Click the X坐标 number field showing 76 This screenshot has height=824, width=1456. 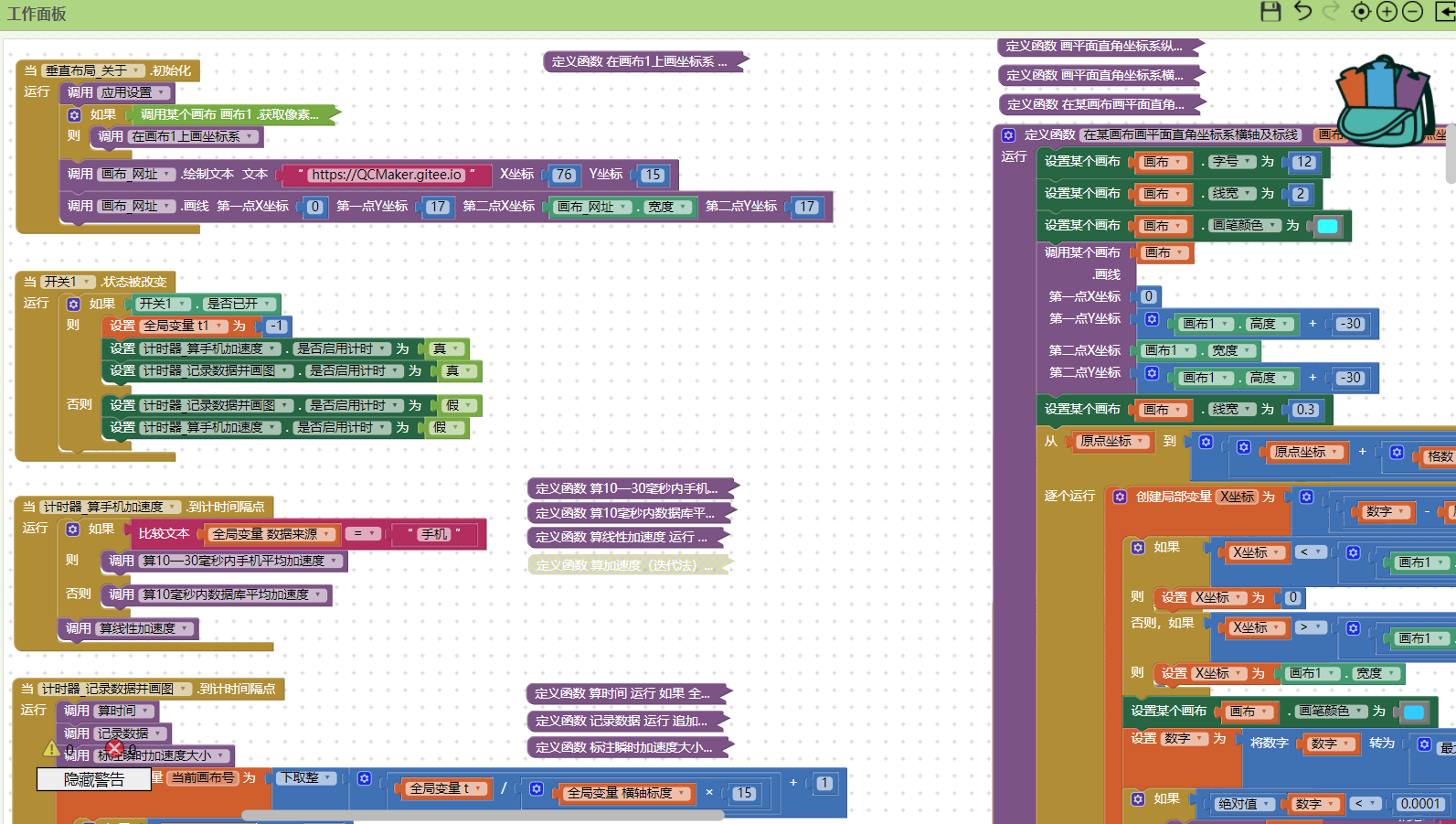click(564, 175)
